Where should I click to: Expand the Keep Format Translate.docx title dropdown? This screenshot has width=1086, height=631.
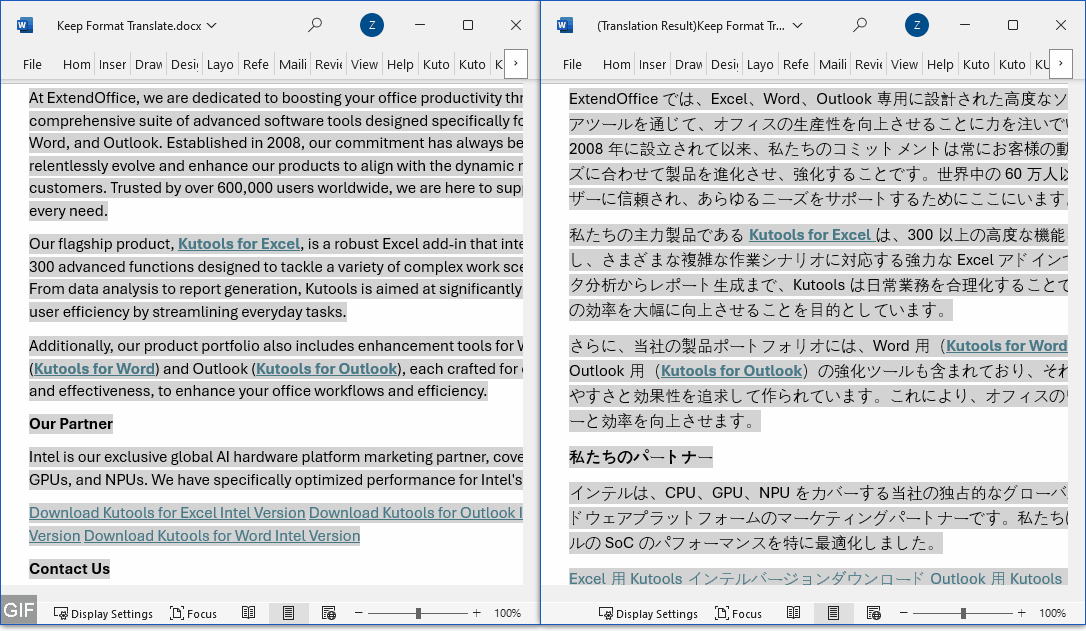point(212,26)
